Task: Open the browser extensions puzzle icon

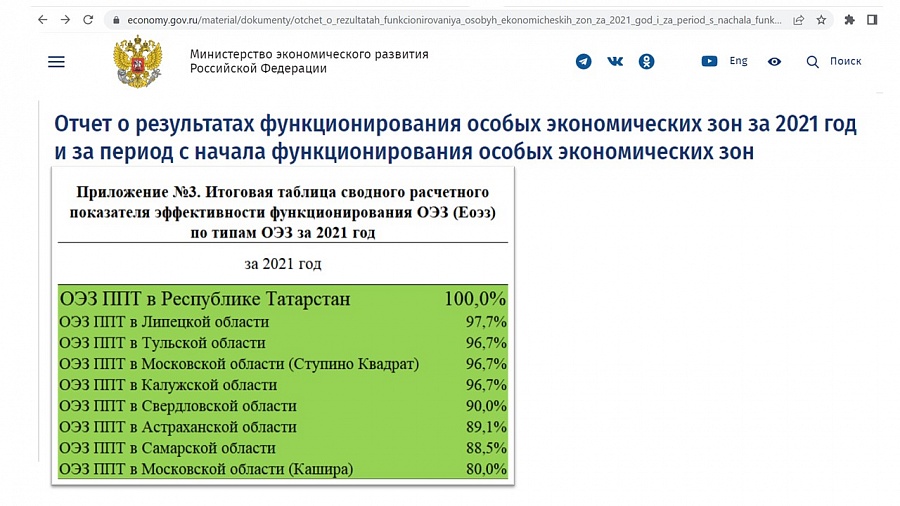Action: click(849, 20)
